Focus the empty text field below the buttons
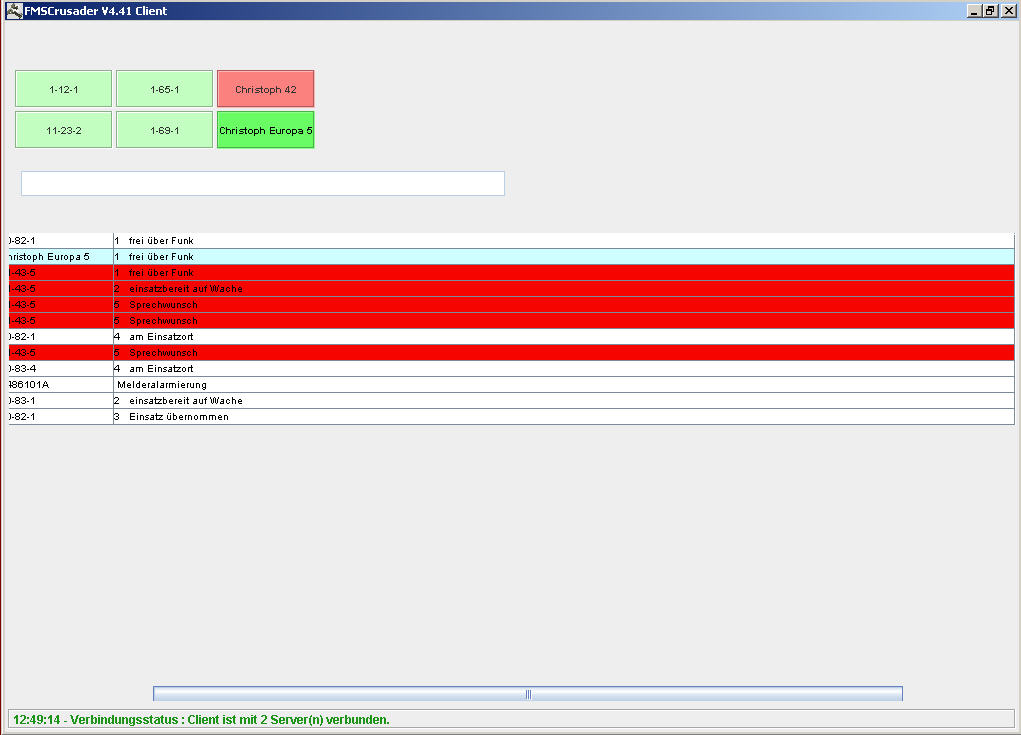Screen dimensions: 1021x735 (262, 183)
